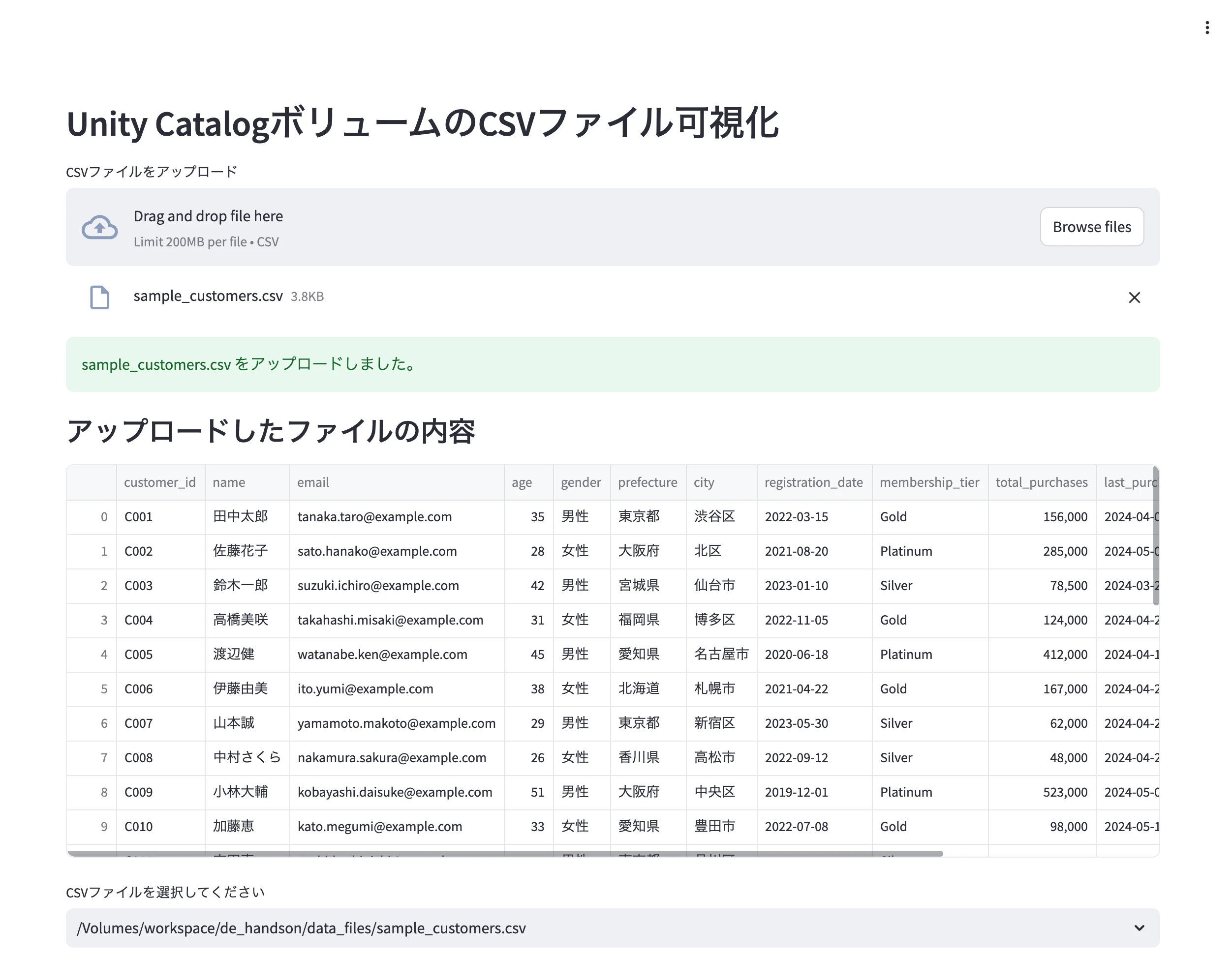1232x955 pixels.
Task: Select the Gold tier cell in row C006
Action: click(x=930, y=688)
